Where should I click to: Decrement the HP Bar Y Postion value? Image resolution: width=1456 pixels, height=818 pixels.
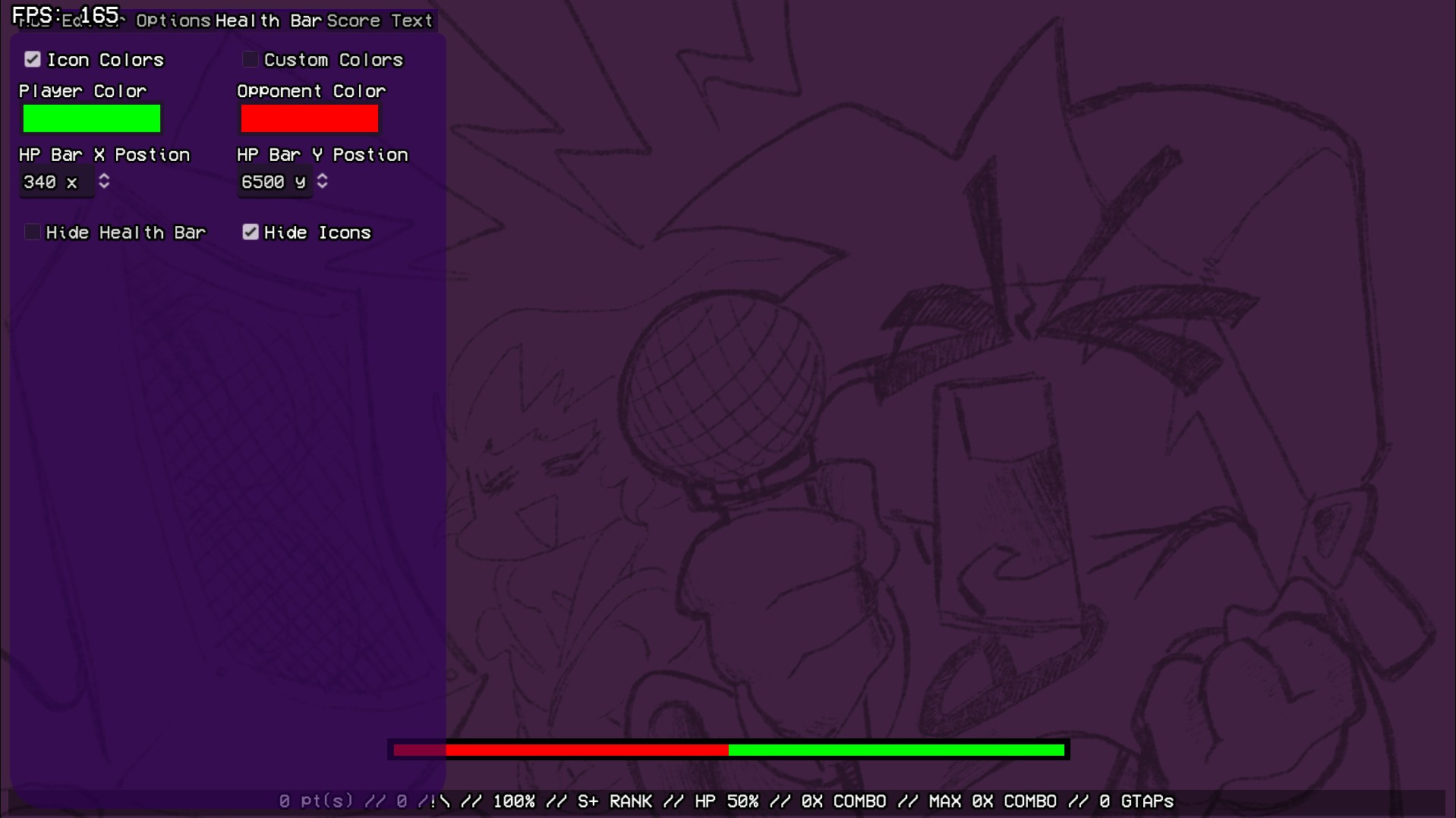click(321, 186)
